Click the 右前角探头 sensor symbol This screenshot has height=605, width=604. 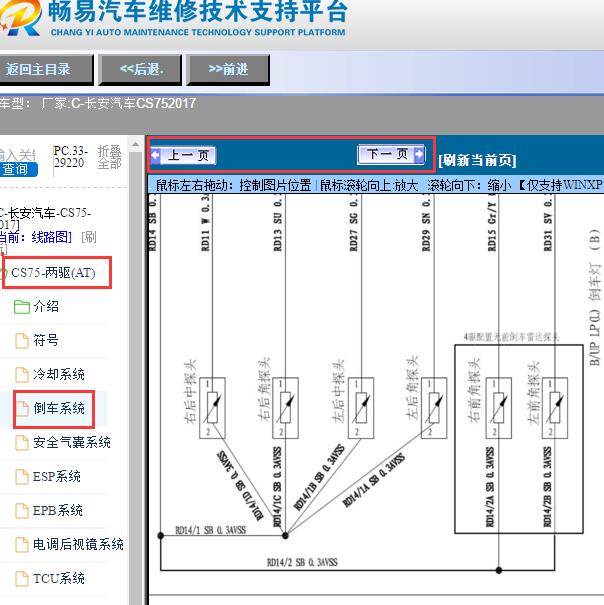pos(499,408)
